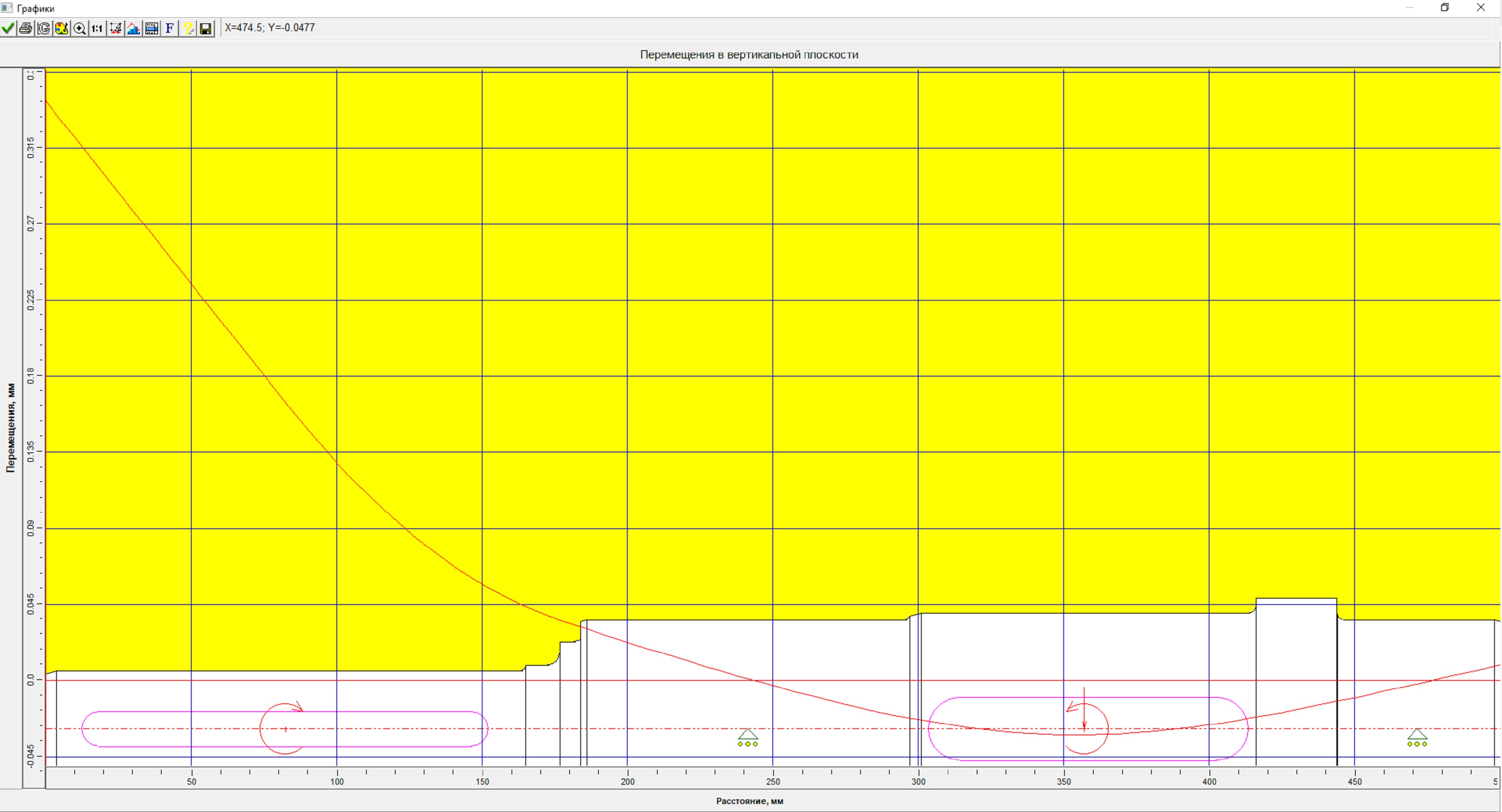Click the data table view icon
This screenshot has width=1502, height=812.
coord(152,28)
